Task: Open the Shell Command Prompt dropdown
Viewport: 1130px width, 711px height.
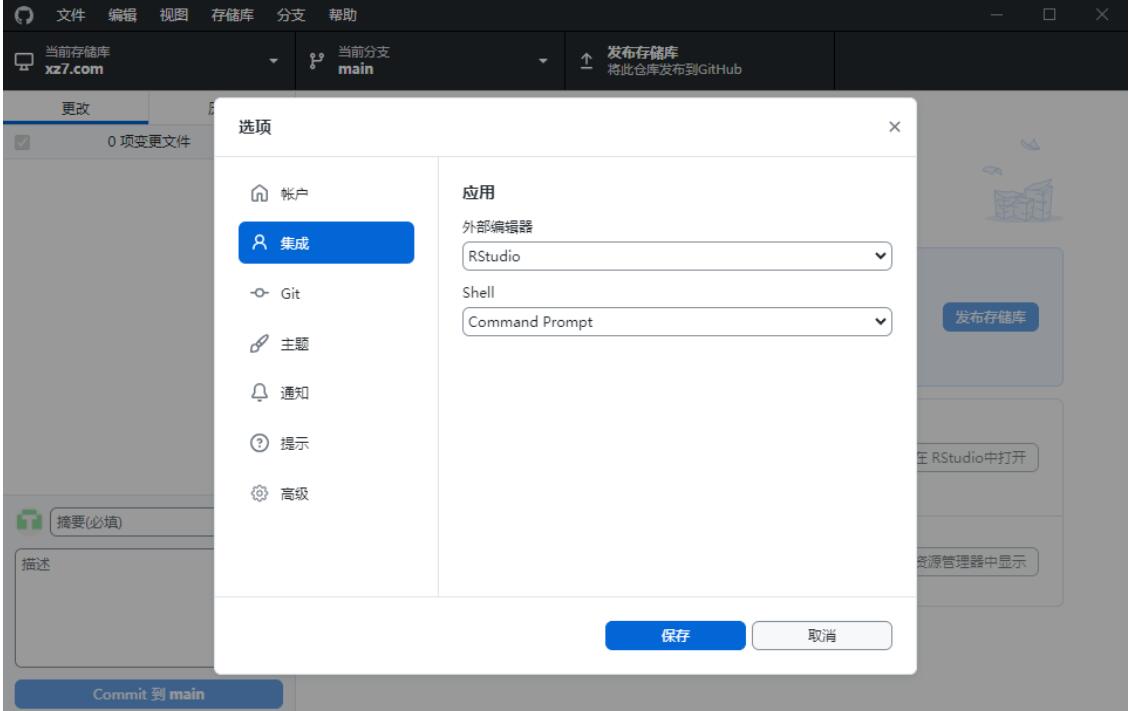Action: [x=676, y=321]
